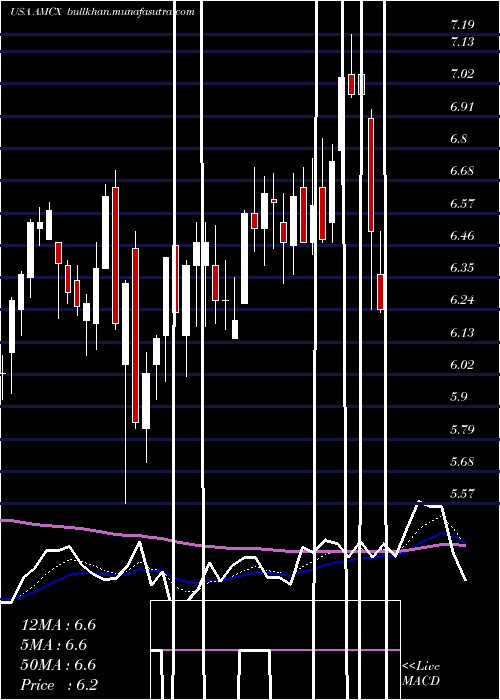Click the USA AMCX ticker label
The height and width of the screenshot is (700, 500).
pyautogui.click(x=37, y=12)
